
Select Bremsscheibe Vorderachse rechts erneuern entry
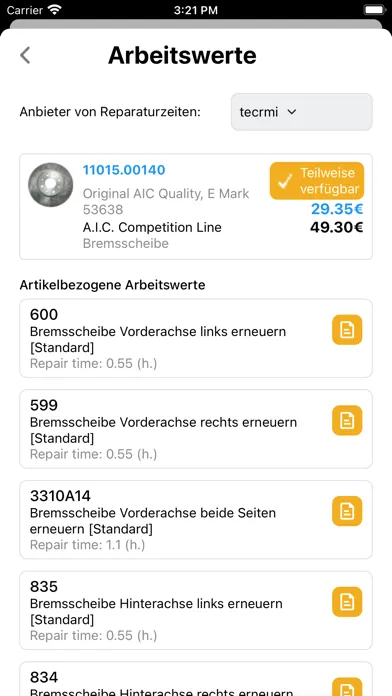coord(196,429)
